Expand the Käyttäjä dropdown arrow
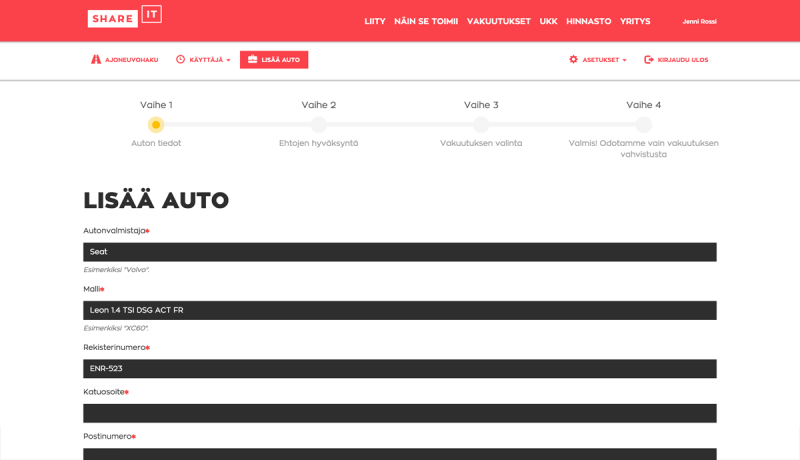 point(228,60)
